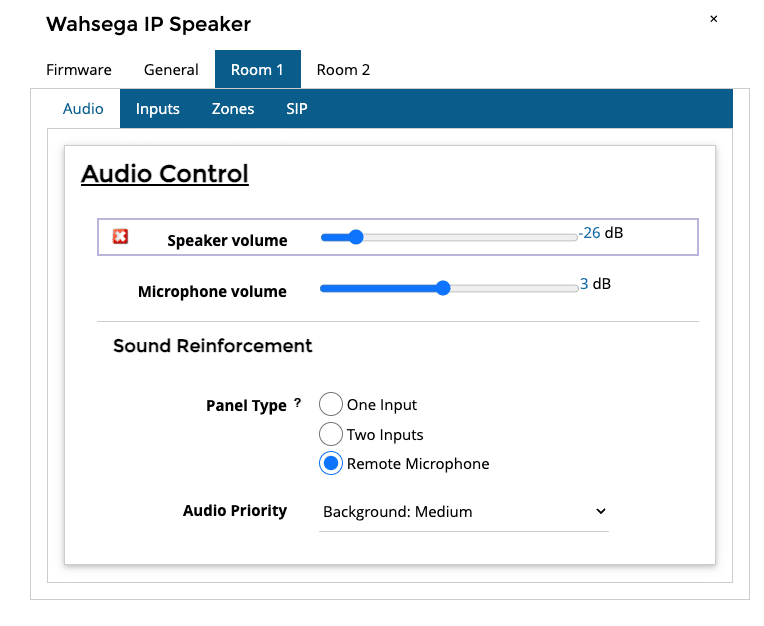Select the One Input panel type
Viewport: 764px width, 626px height.
coord(331,404)
